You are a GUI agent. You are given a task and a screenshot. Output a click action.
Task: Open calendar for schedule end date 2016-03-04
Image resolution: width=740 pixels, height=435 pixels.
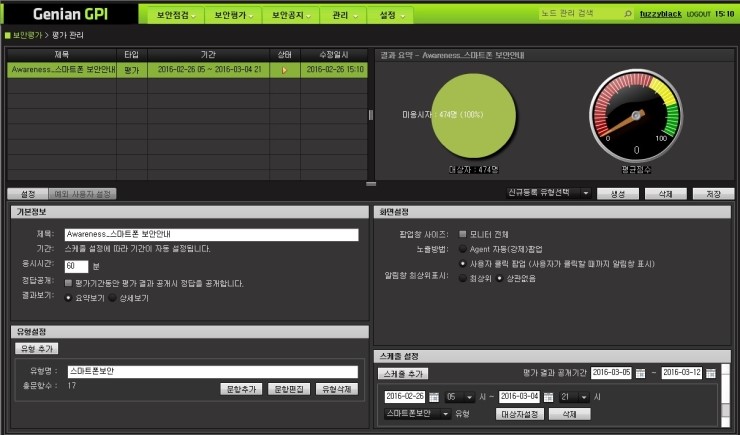click(x=548, y=397)
